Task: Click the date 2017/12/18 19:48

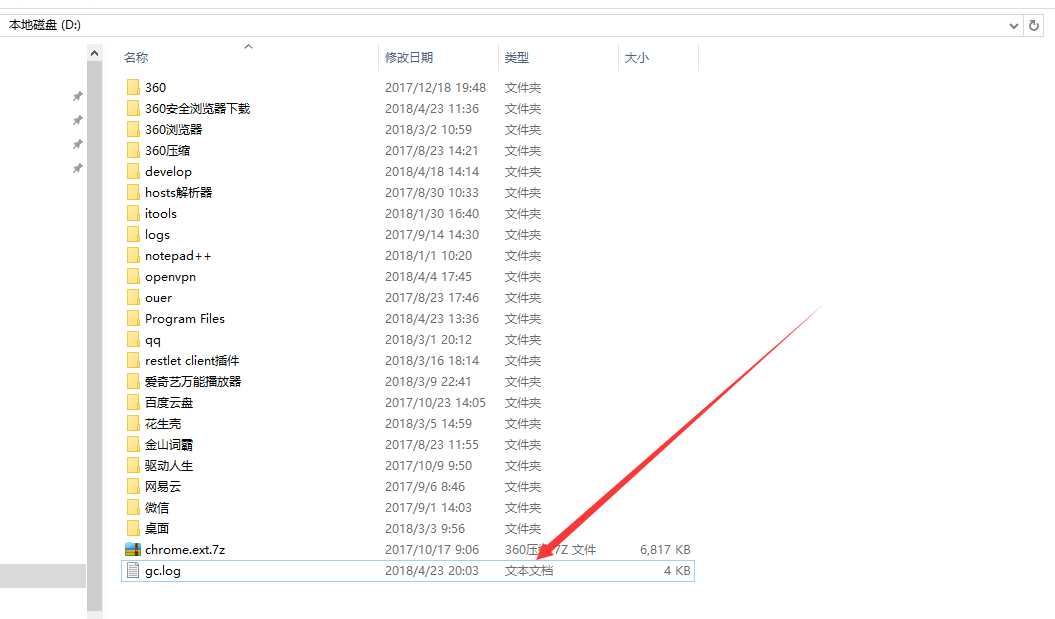Action: tap(435, 87)
